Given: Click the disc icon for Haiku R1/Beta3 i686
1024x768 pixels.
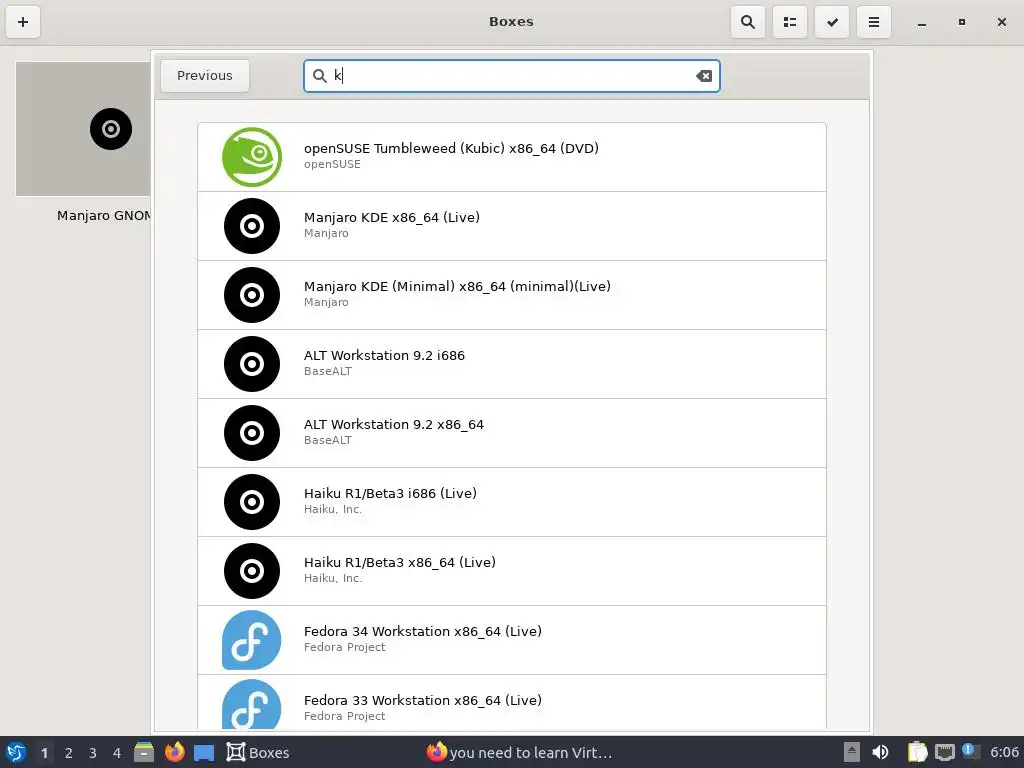Looking at the screenshot, I should tap(251, 502).
